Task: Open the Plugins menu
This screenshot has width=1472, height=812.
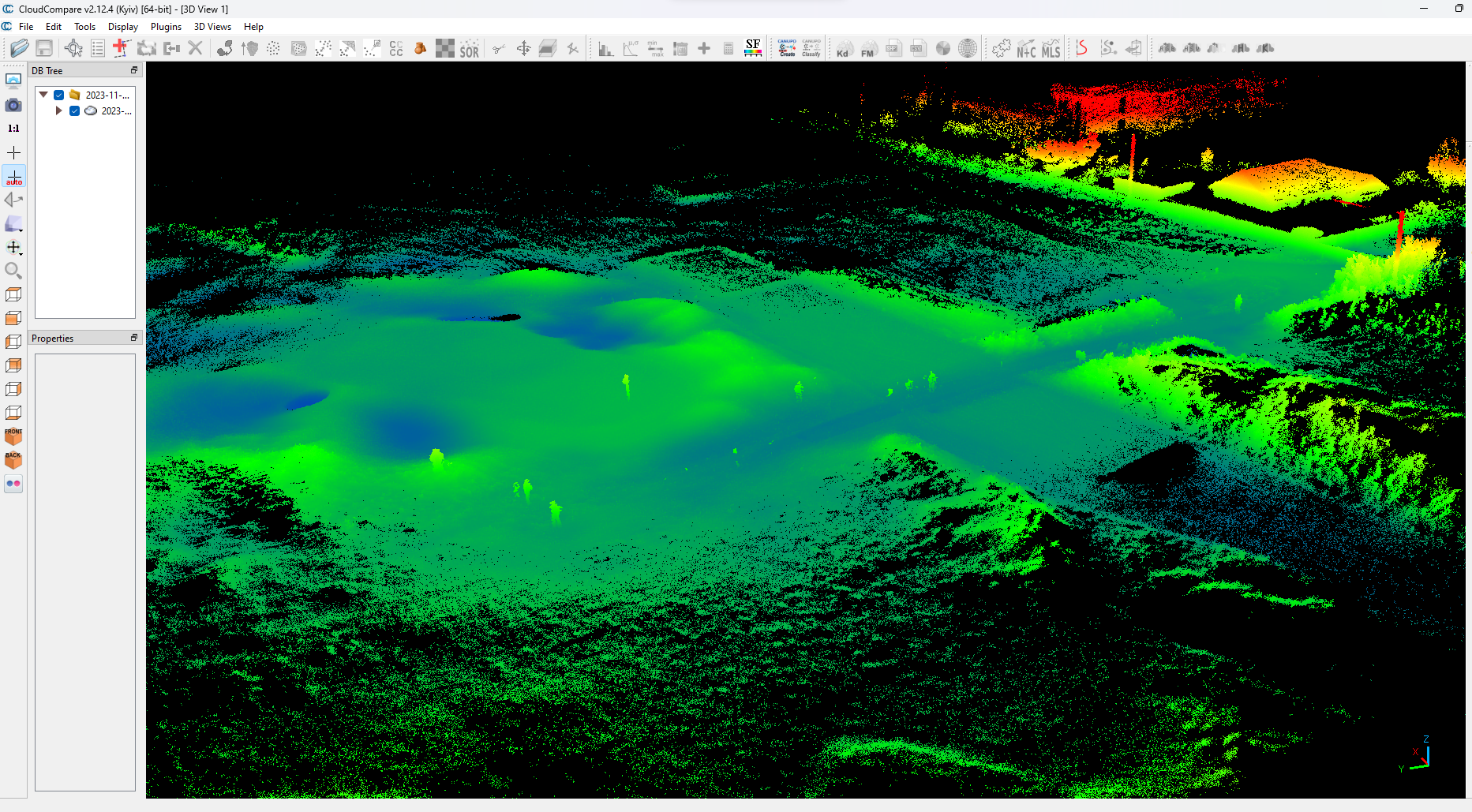Action: pos(166,27)
